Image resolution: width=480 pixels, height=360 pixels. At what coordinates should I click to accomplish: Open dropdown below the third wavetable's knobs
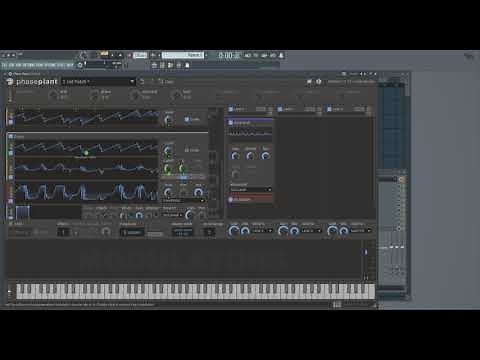click(x=183, y=201)
